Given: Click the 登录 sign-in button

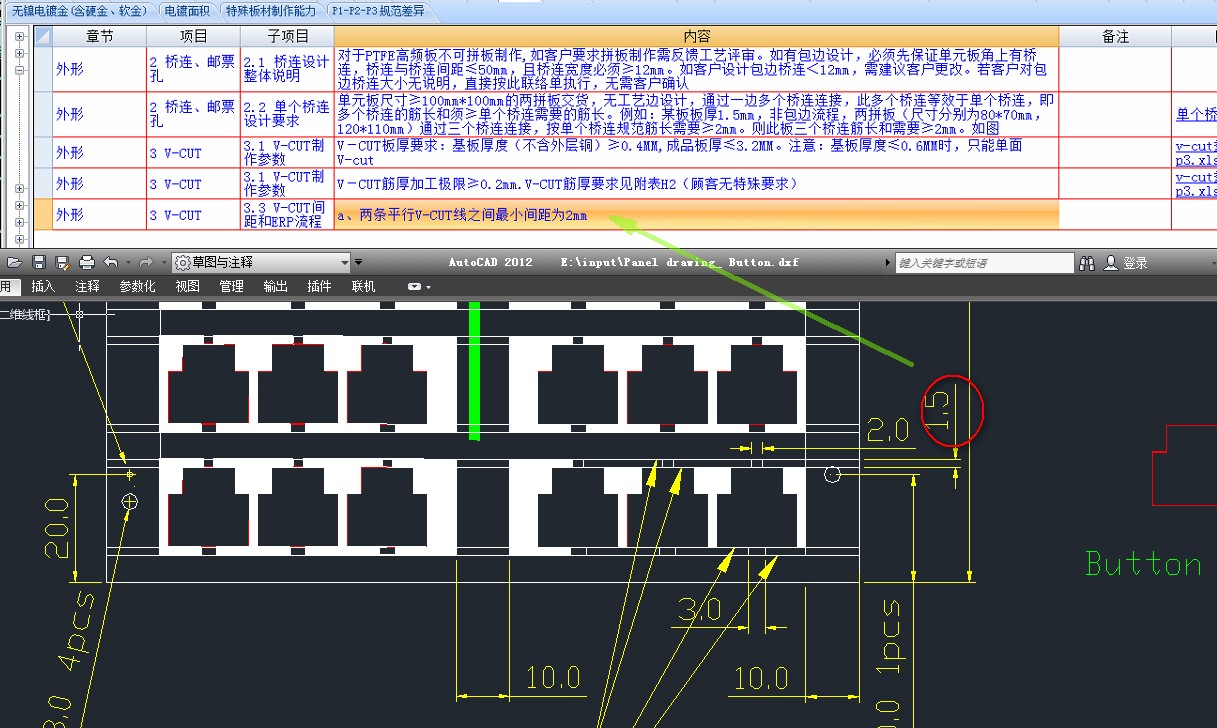Looking at the screenshot, I should pos(1126,263).
